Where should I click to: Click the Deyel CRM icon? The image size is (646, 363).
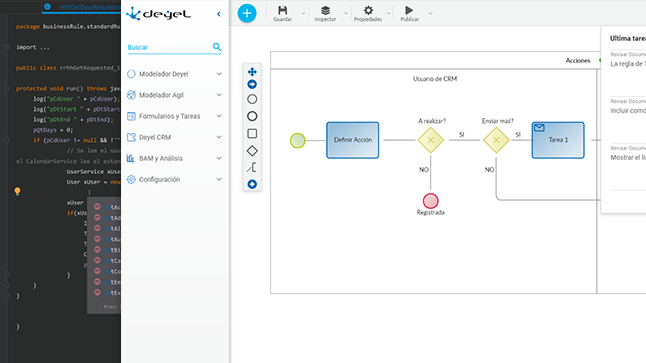pos(131,137)
